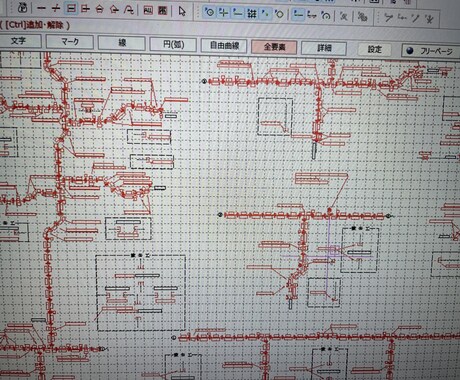Open the 詳細 details button

pos(324,48)
